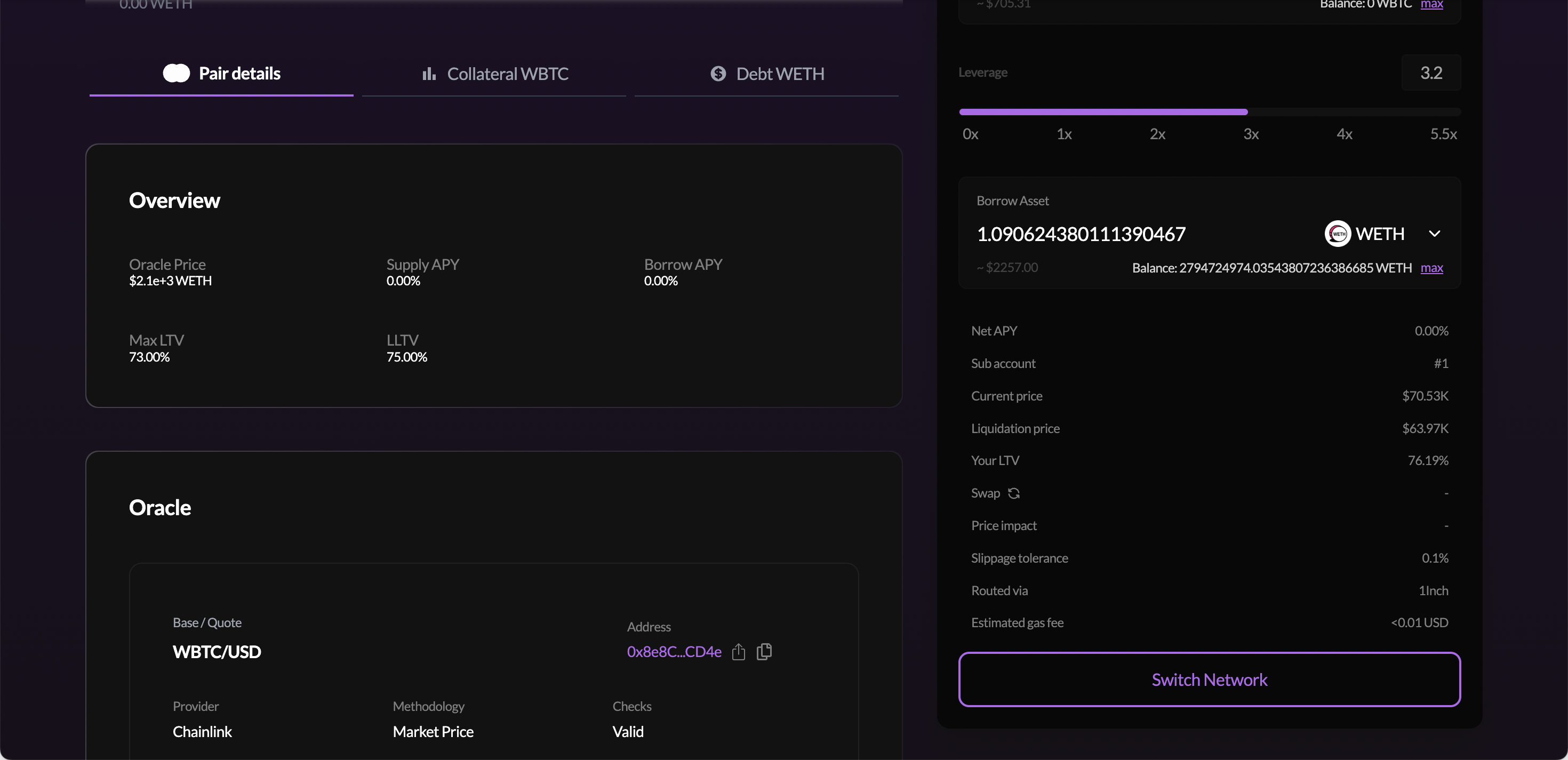Click the dollar icon on Debt WETH tab
This screenshot has width=1568, height=760.
718,73
